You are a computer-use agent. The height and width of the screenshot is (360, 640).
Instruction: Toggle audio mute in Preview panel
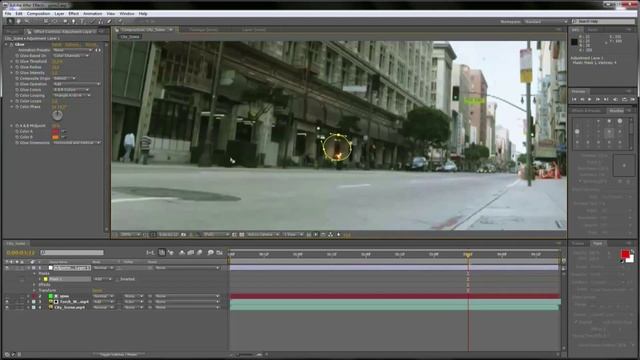pyautogui.click(x=615, y=99)
